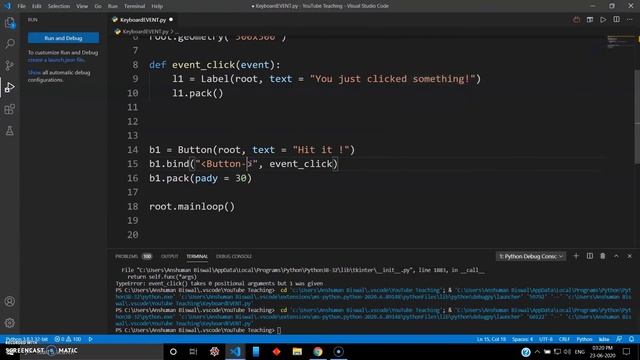Open Task View on the taskbar

point(193,351)
